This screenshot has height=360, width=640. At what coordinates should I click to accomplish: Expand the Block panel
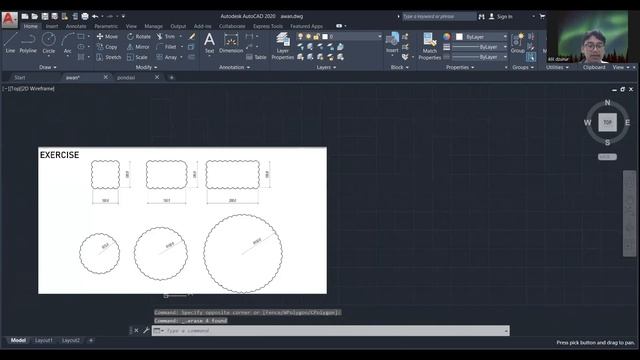click(x=400, y=67)
